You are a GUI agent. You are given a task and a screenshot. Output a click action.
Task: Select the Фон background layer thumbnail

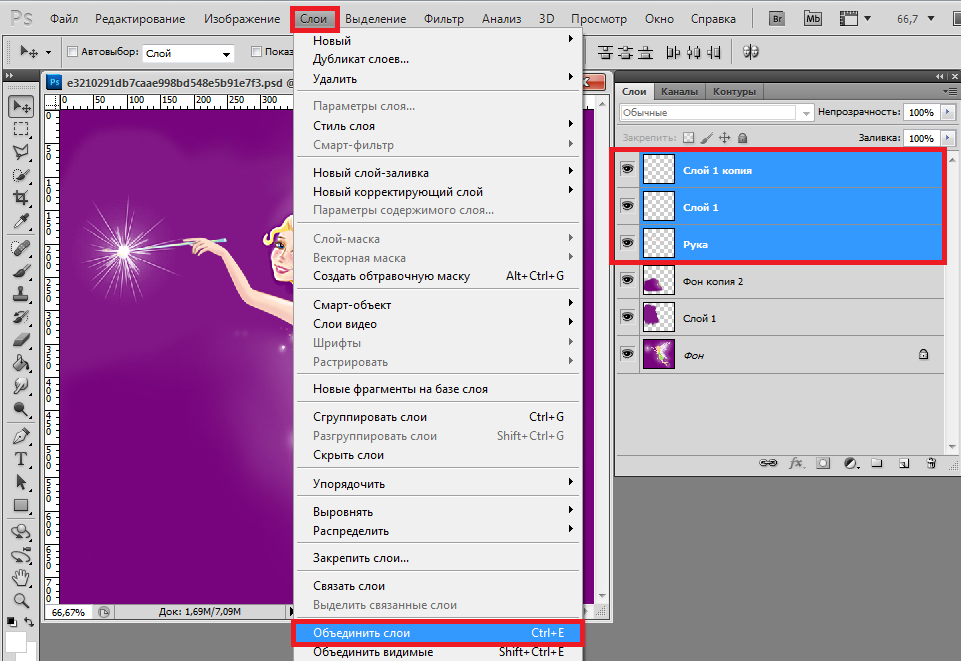click(x=660, y=354)
